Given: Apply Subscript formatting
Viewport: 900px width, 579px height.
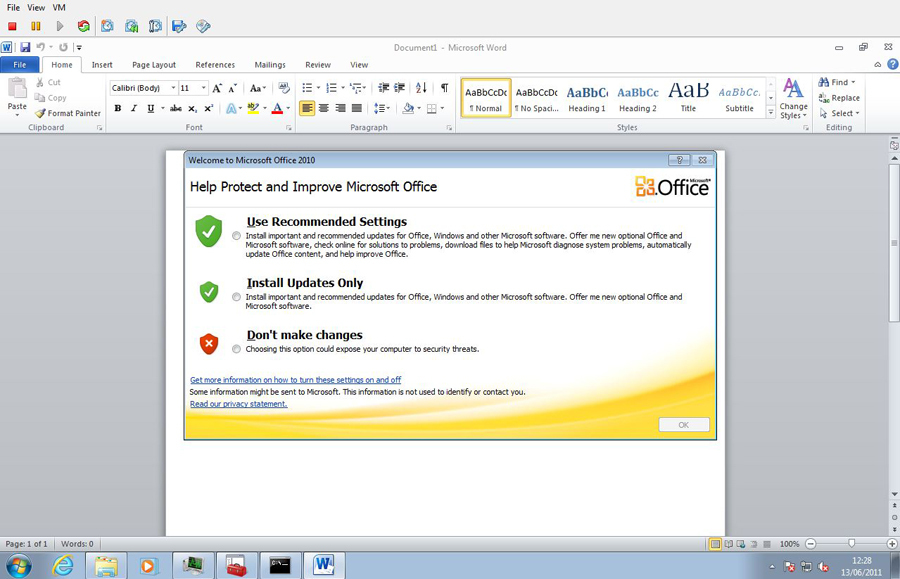Looking at the screenshot, I should tap(193, 108).
